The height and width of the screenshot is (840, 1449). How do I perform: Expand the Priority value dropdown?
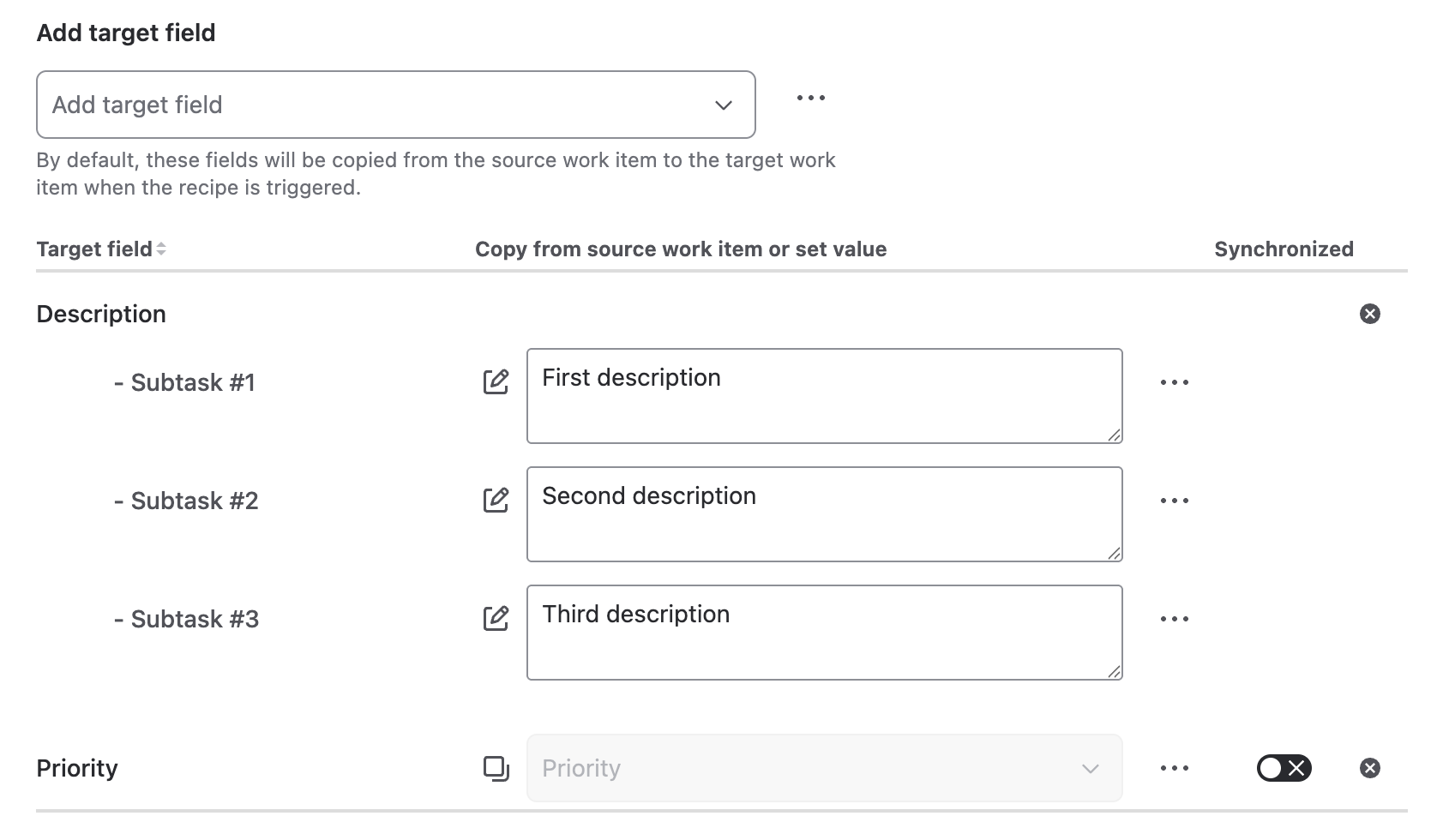click(x=824, y=768)
